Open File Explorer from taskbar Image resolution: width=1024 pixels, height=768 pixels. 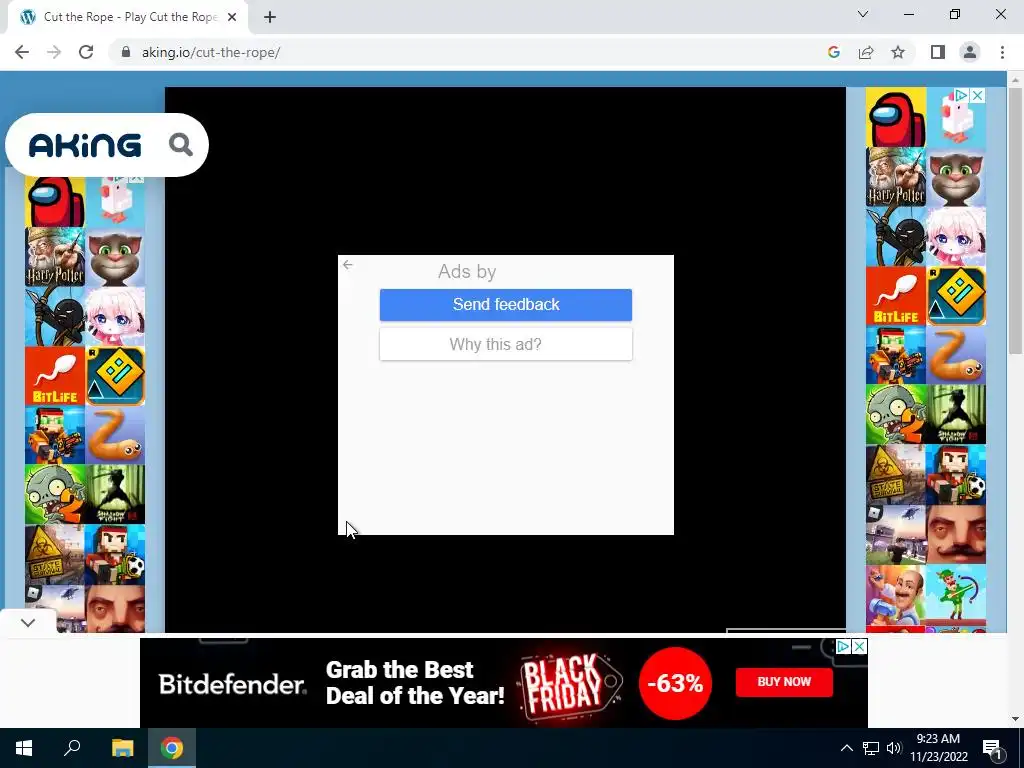click(x=122, y=748)
